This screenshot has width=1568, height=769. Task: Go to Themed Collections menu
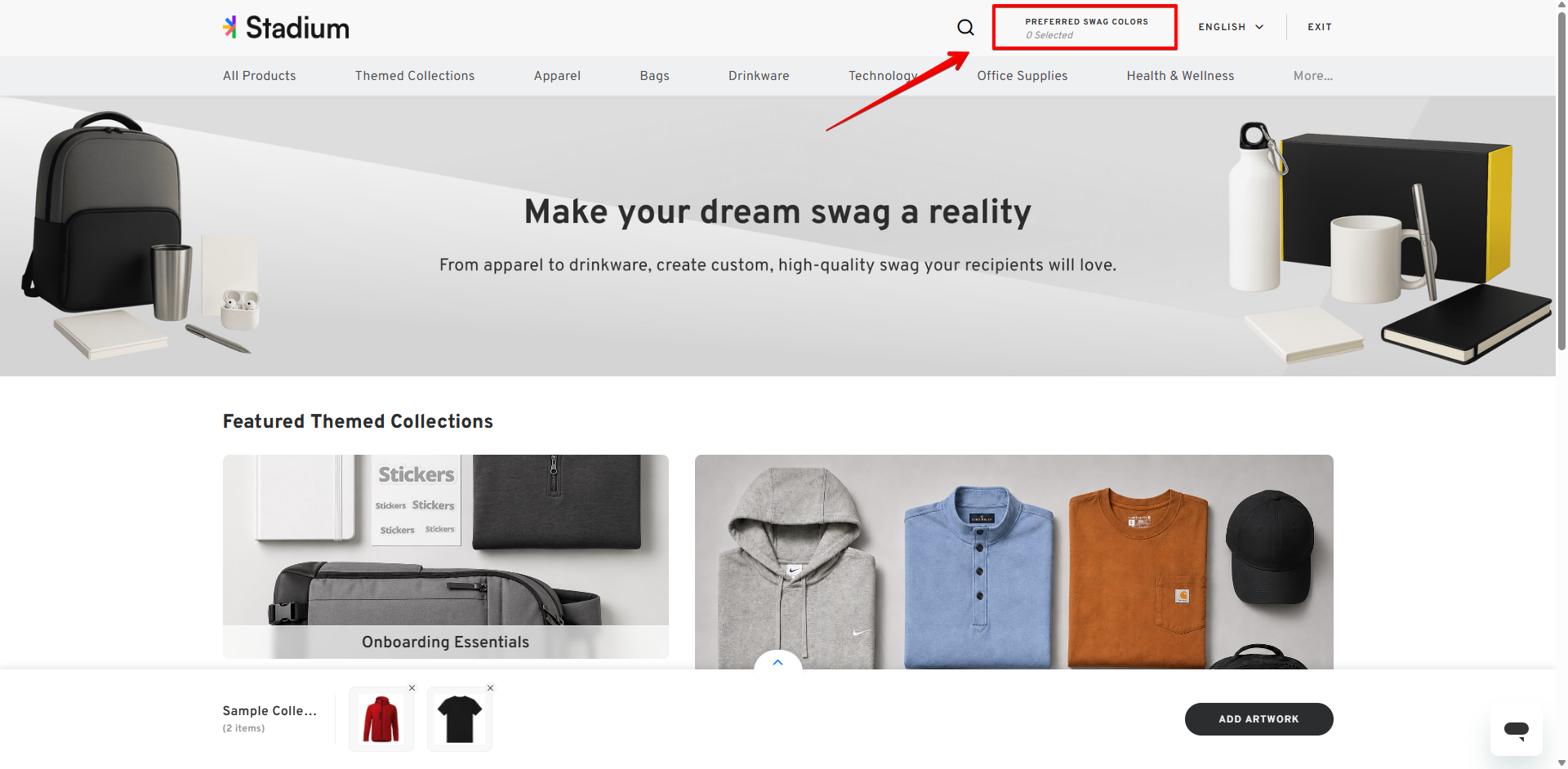click(415, 76)
